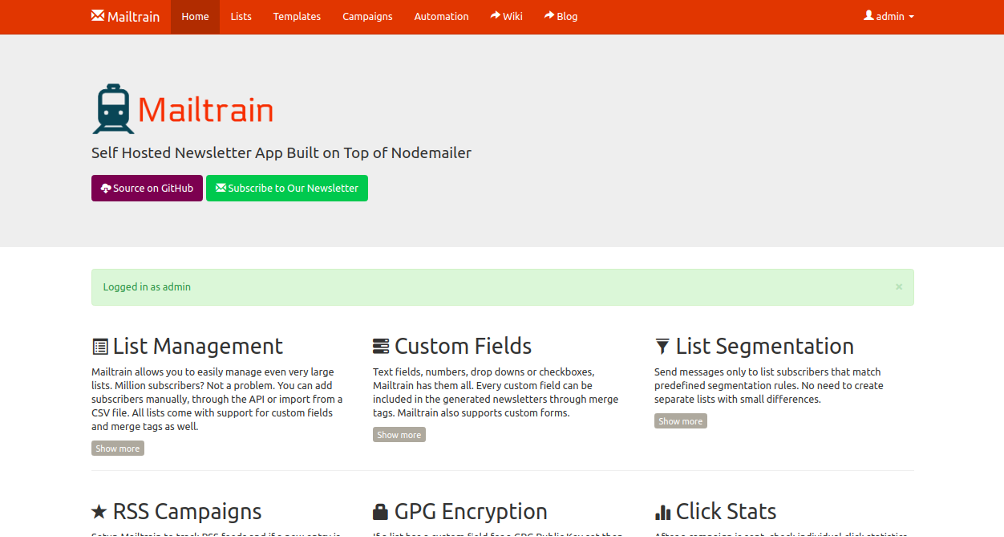This screenshot has width=1004, height=537.
Task: Click the 'Logged in as admin' message text
Action: pos(147,287)
